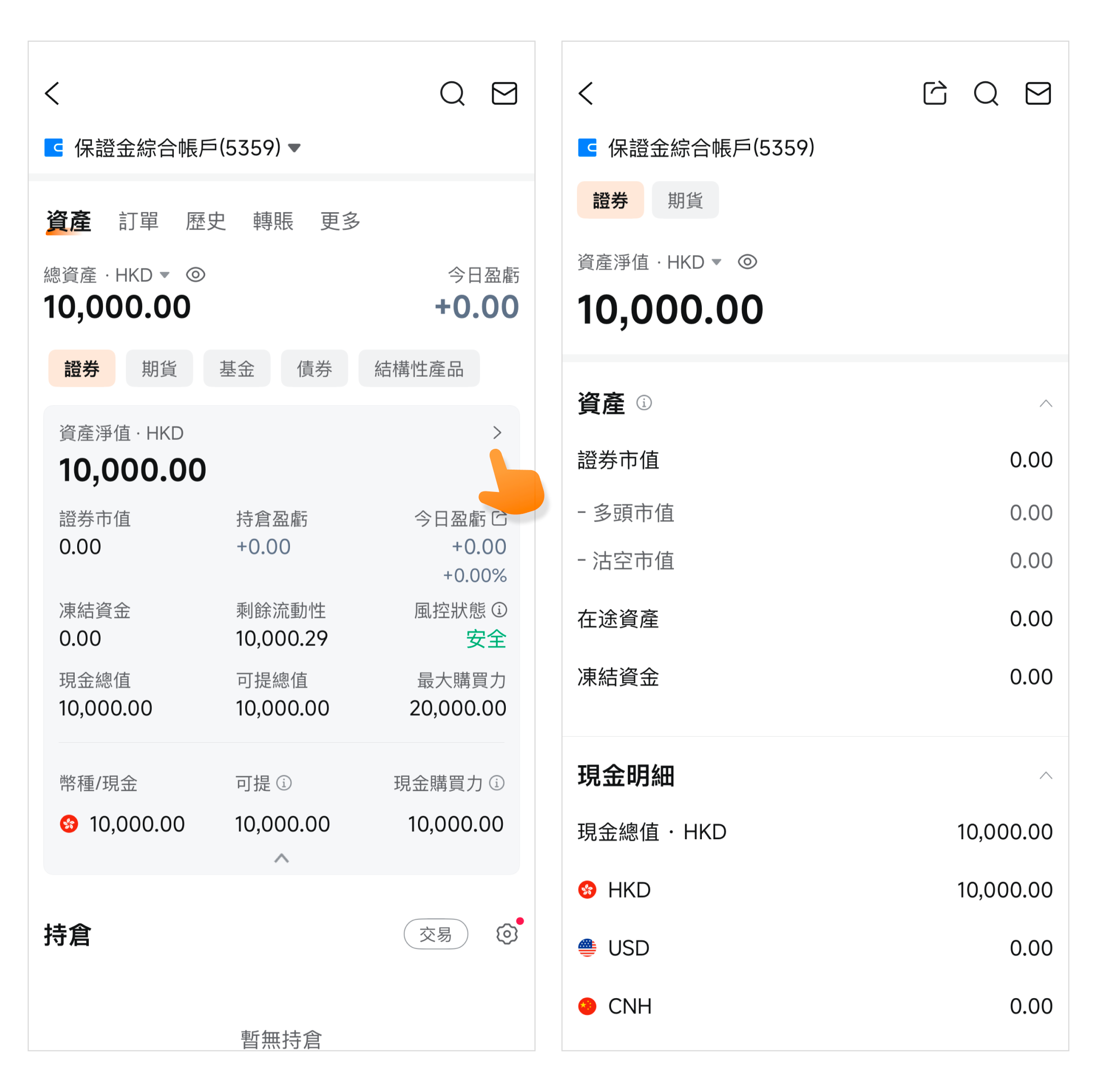Open the mail inbox icon on right screen
The image size is (1097, 1092).
(x=1038, y=93)
